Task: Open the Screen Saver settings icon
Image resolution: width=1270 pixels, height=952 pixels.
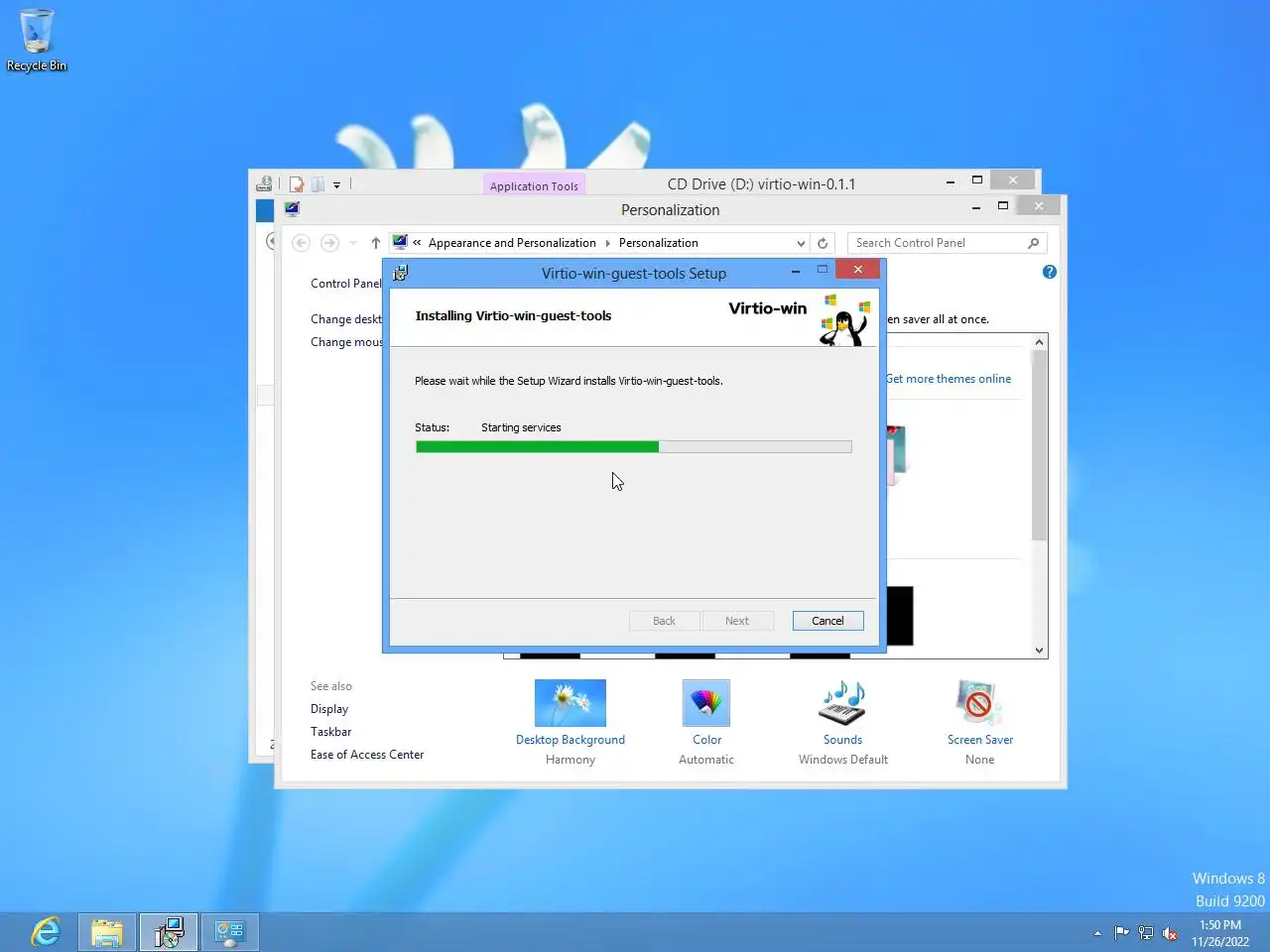Action: coord(979,703)
